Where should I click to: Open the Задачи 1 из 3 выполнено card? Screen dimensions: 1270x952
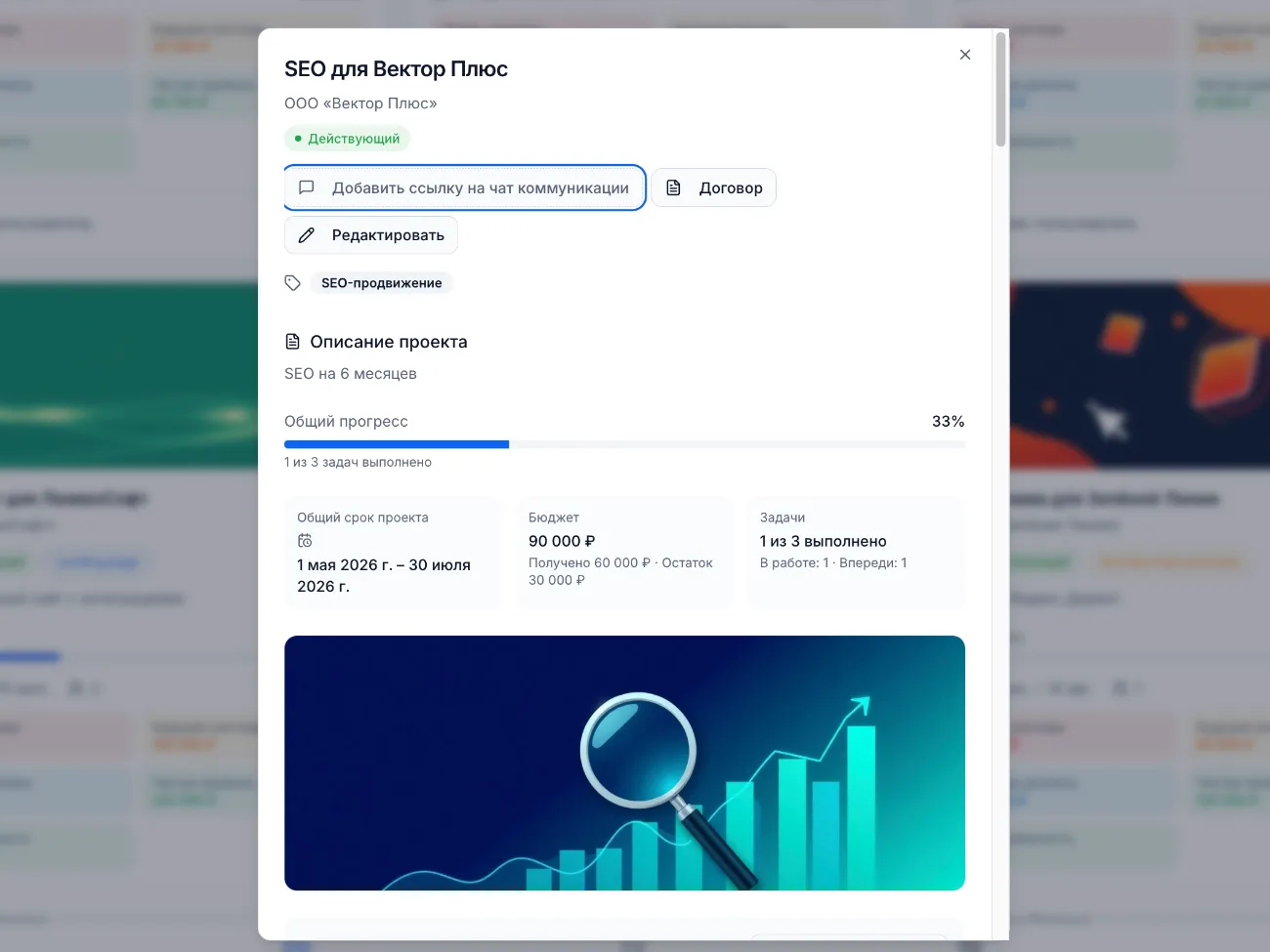[x=857, y=553]
